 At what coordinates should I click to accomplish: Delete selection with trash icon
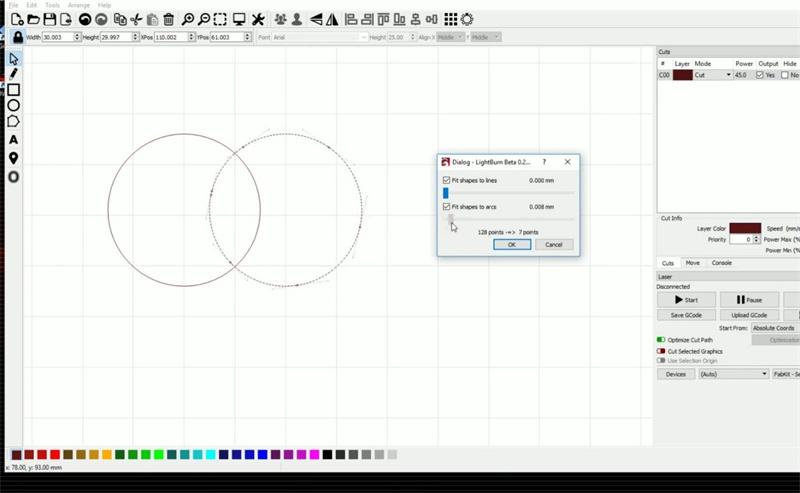tap(168, 19)
